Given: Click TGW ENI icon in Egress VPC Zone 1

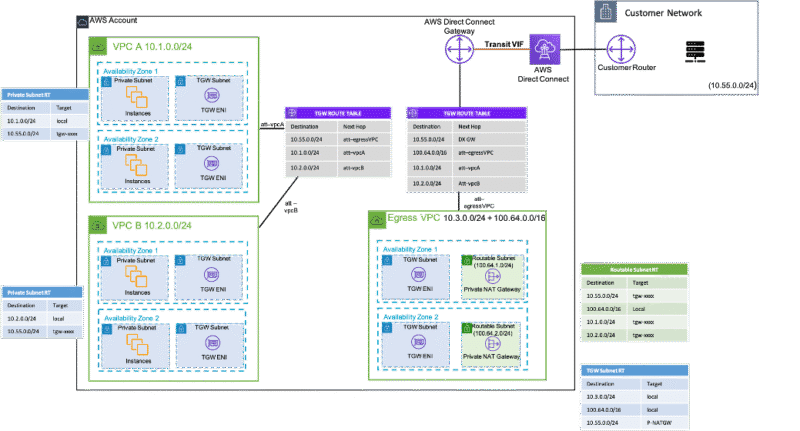Looking at the screenshot, I should [418, 275].
